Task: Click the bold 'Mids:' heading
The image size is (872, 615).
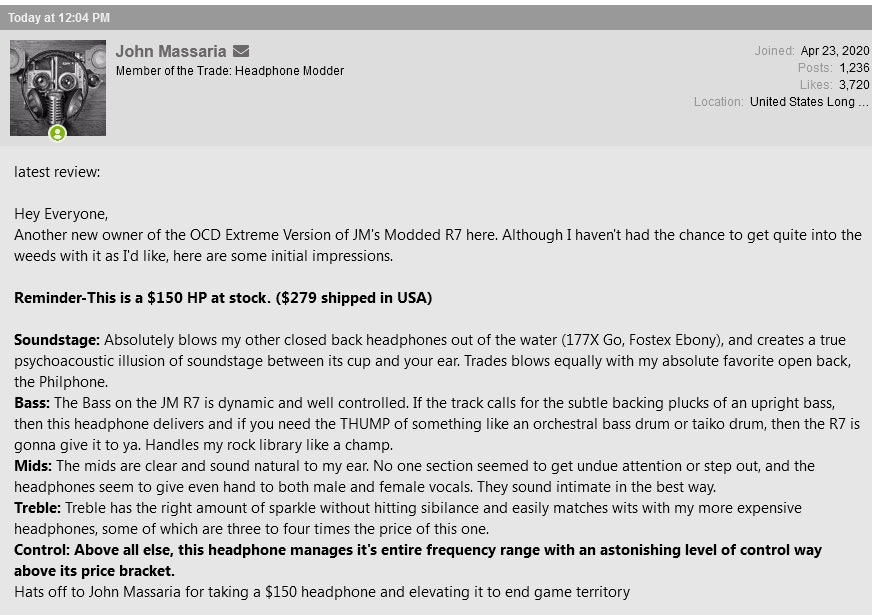Action: 33,466
